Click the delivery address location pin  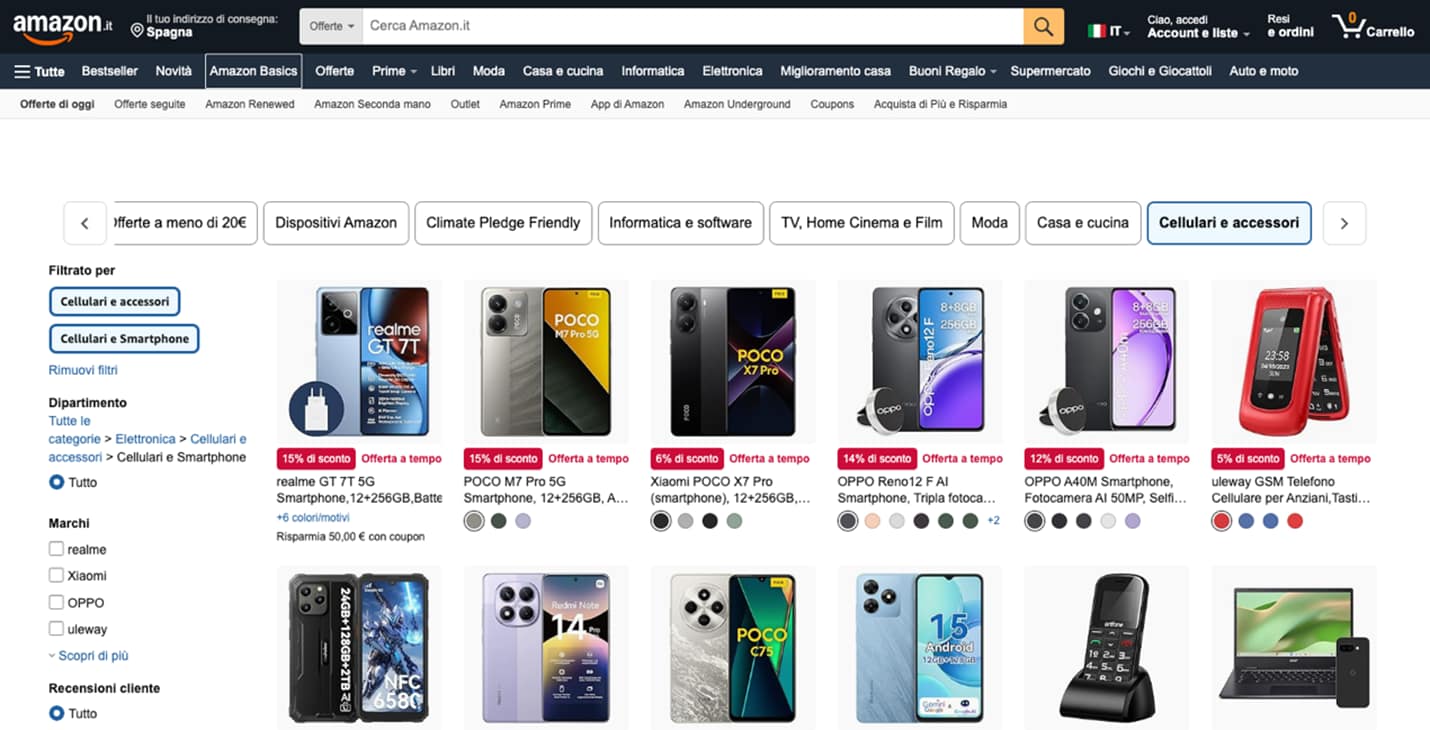click(138, 32)
